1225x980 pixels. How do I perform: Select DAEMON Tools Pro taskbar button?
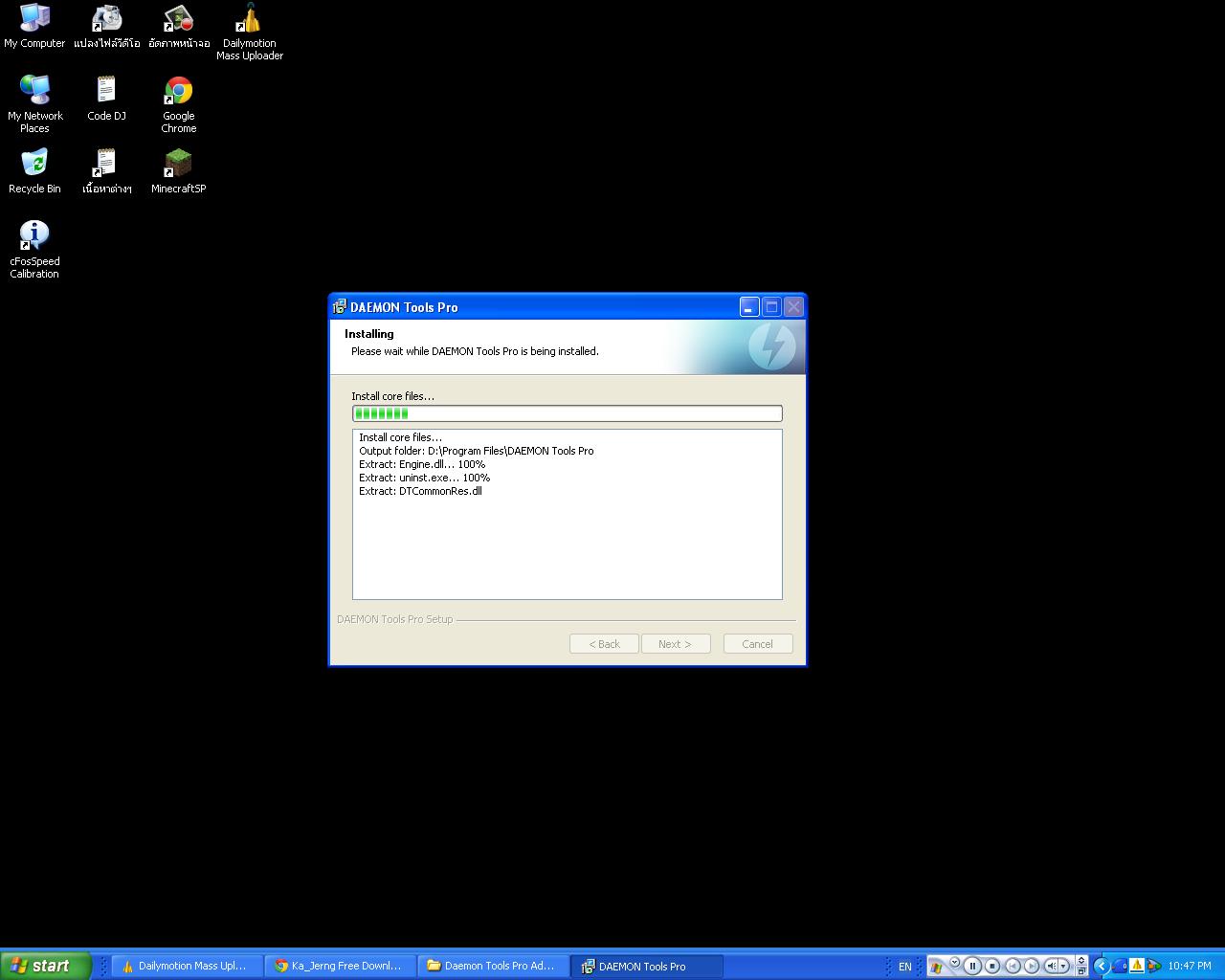point(647,967)
